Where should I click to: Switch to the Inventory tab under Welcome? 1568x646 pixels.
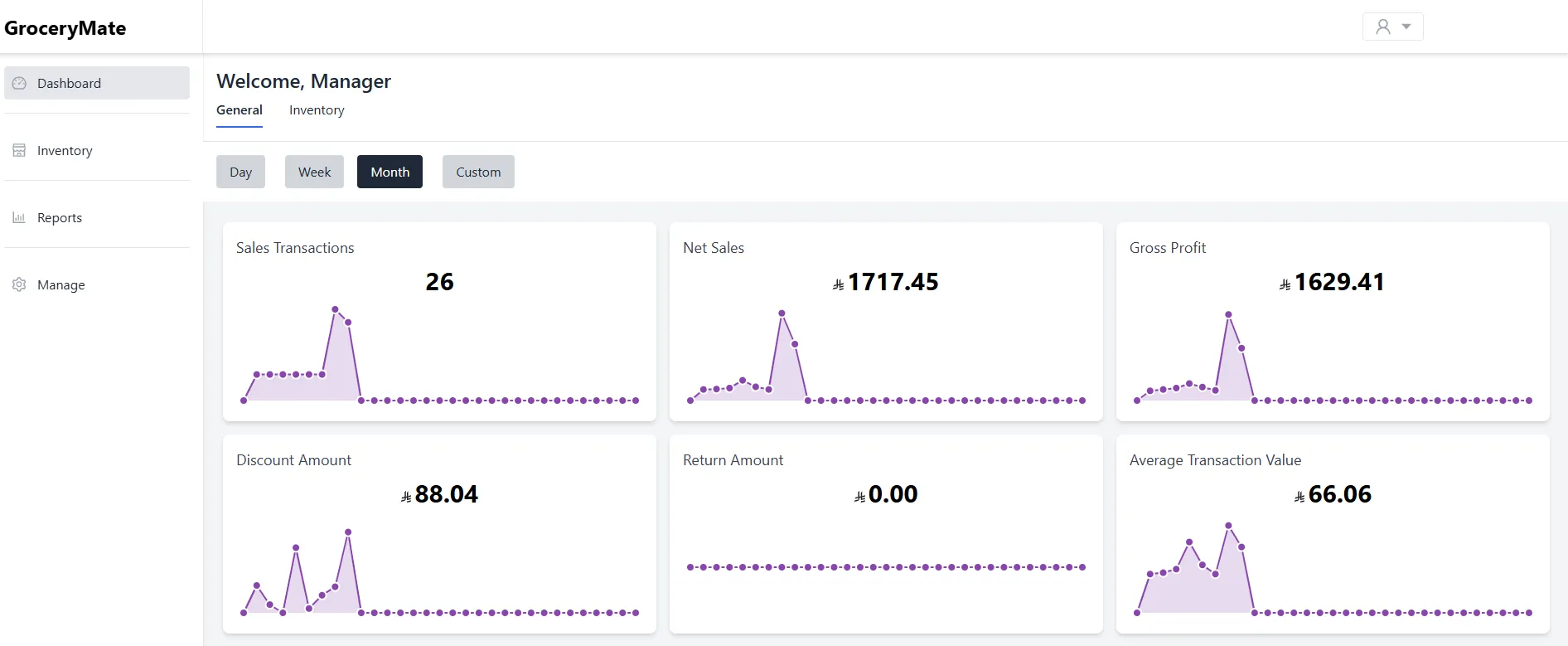316,110
